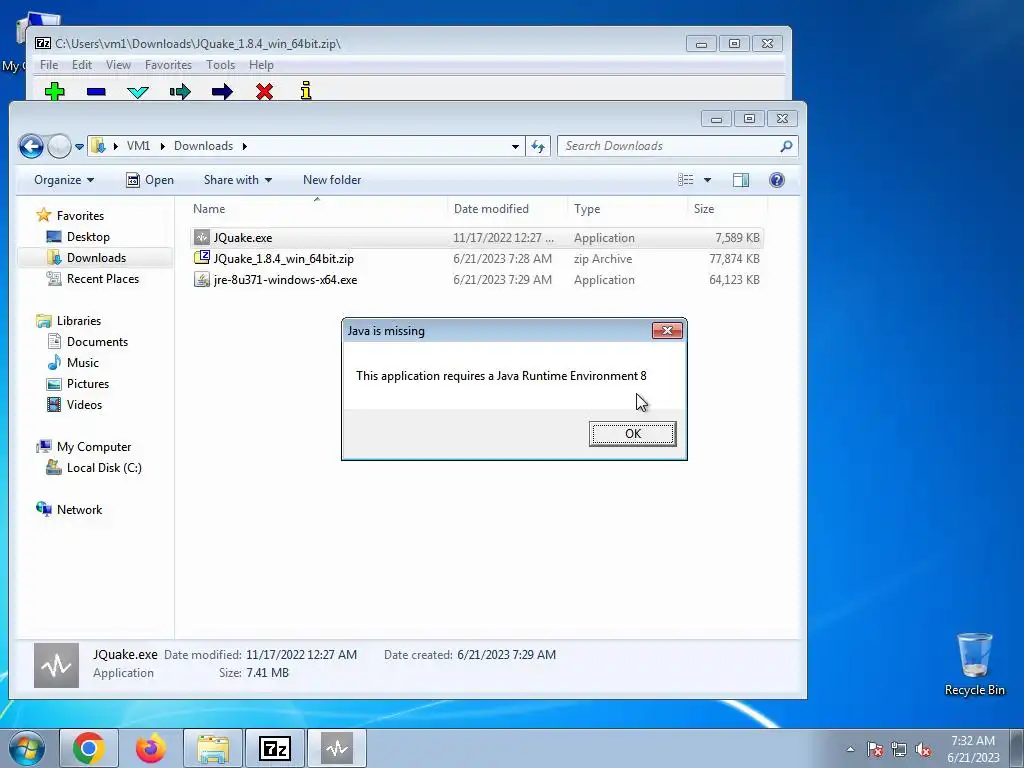Open Chrome from taskbar
Viewport: 1024px width, 768px height.
point(89,748)
